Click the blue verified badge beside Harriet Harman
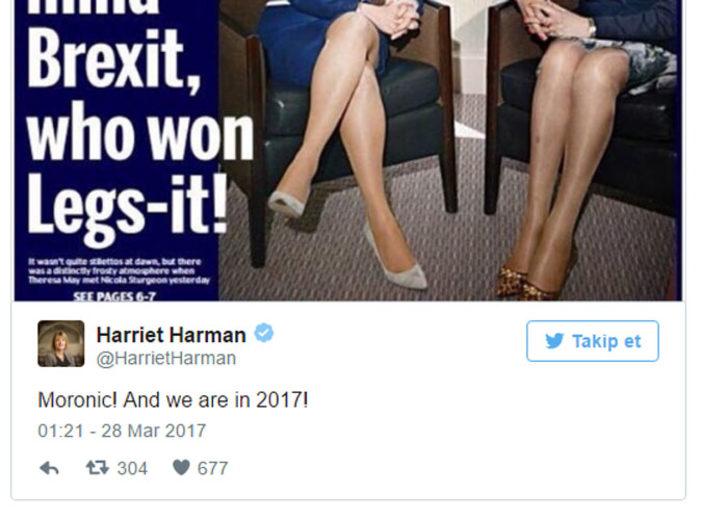This screenshot has height=520, width=728. (264, 333)
